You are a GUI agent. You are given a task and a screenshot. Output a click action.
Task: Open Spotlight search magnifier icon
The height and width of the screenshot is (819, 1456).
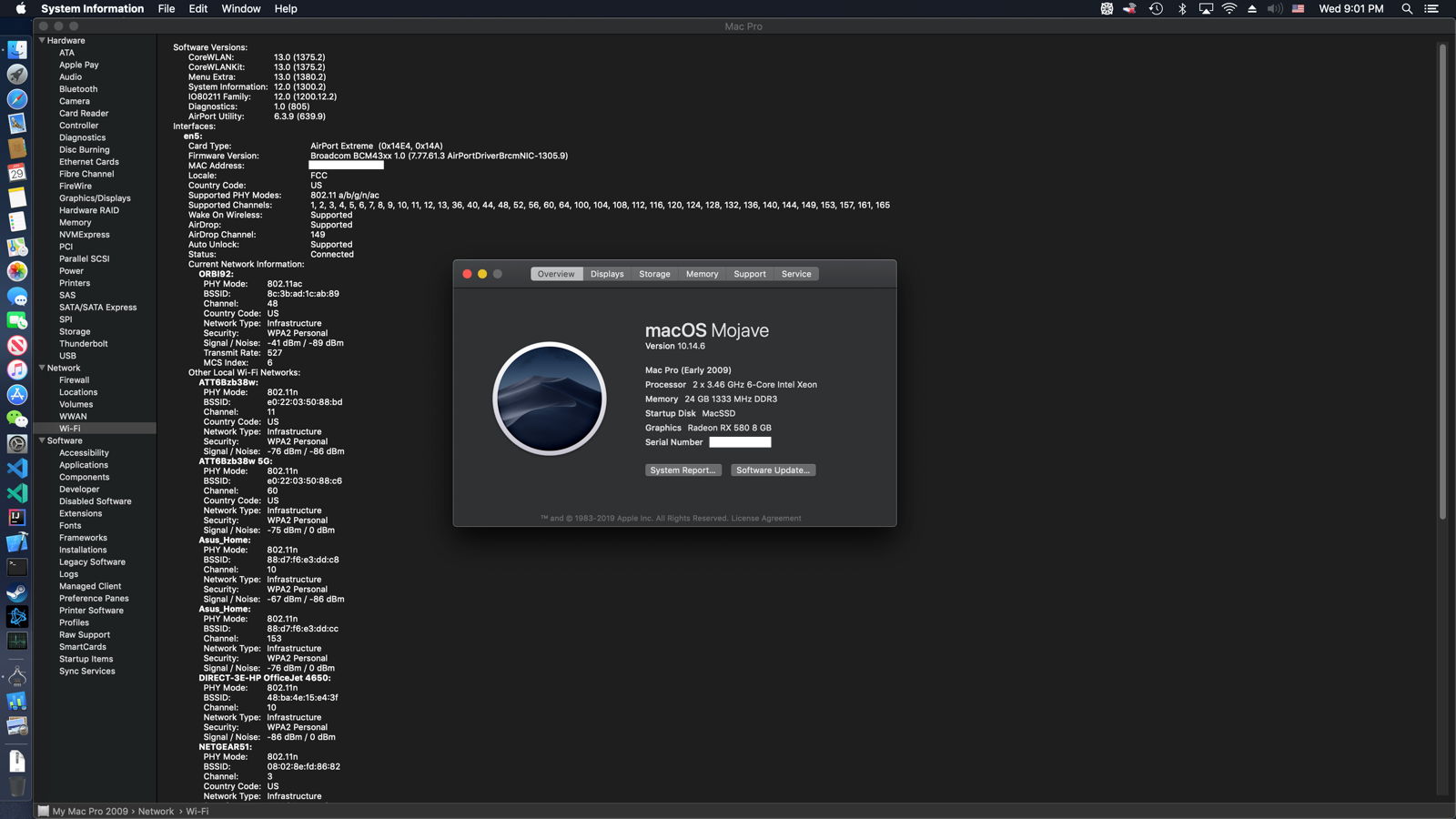pos(1407,9)
